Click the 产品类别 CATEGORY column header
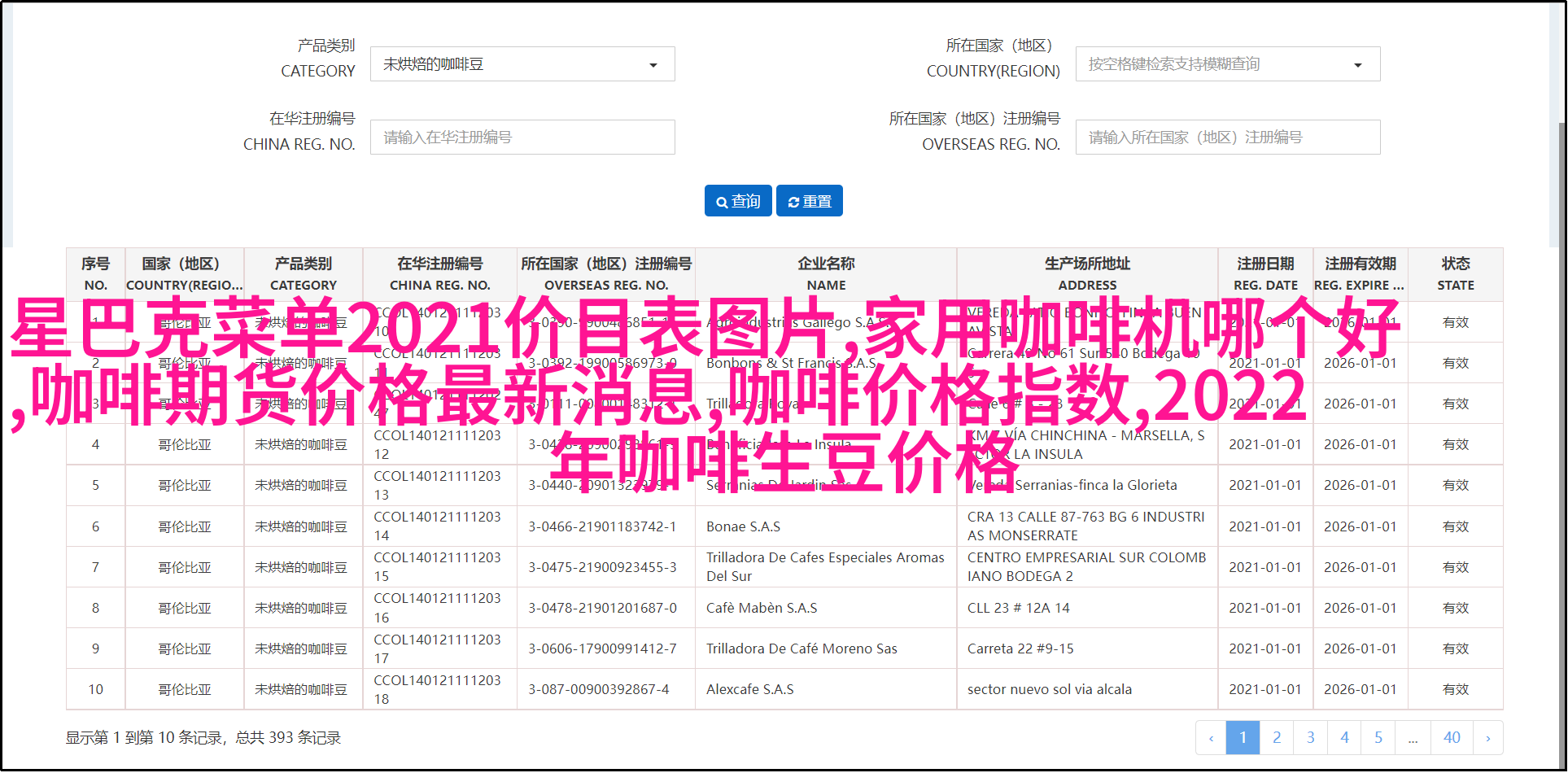The width and height of the screenshot is (1568, 773). [x=304, y=274]
